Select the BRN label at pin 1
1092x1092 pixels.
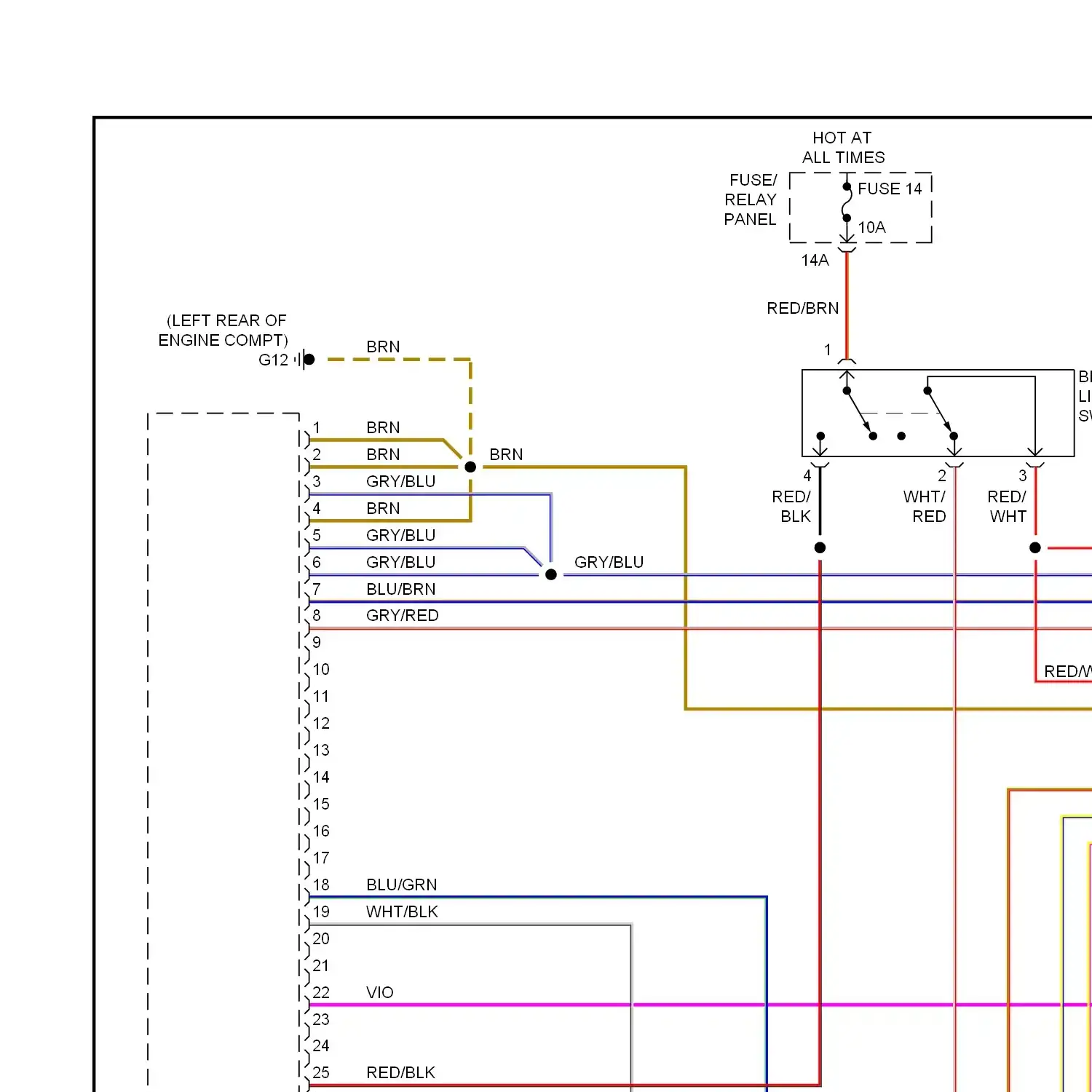pyautogui.click(x=383, y=428)
